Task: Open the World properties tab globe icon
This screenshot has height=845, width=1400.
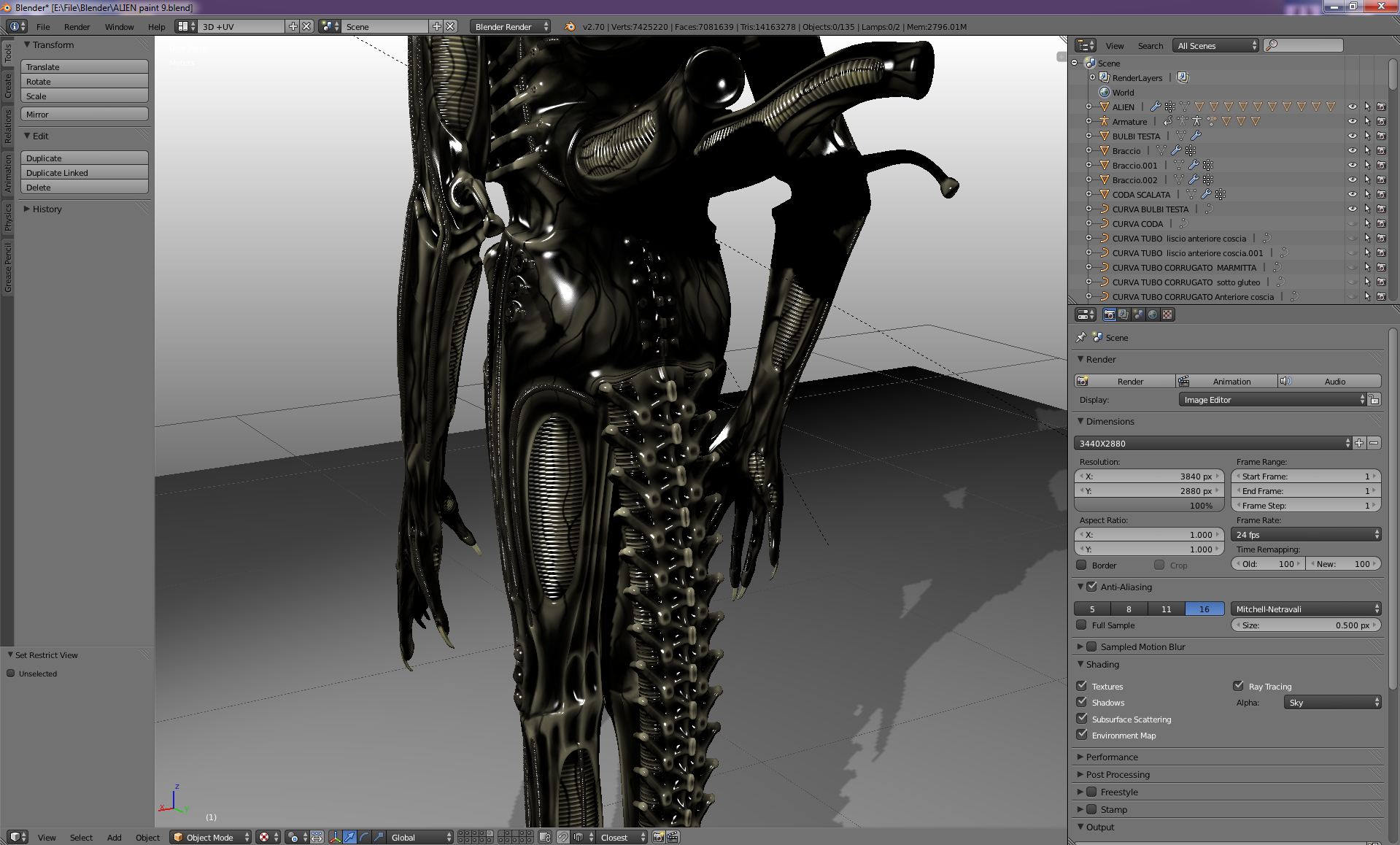Action: coord(1153,315)
